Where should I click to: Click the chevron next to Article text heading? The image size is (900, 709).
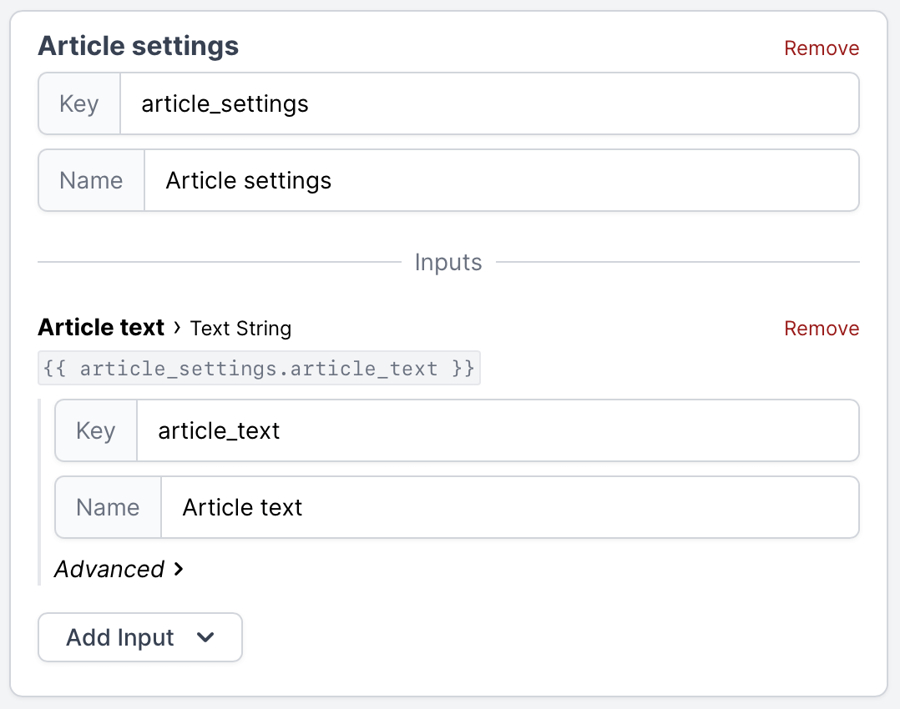click(x=175, y=328)
